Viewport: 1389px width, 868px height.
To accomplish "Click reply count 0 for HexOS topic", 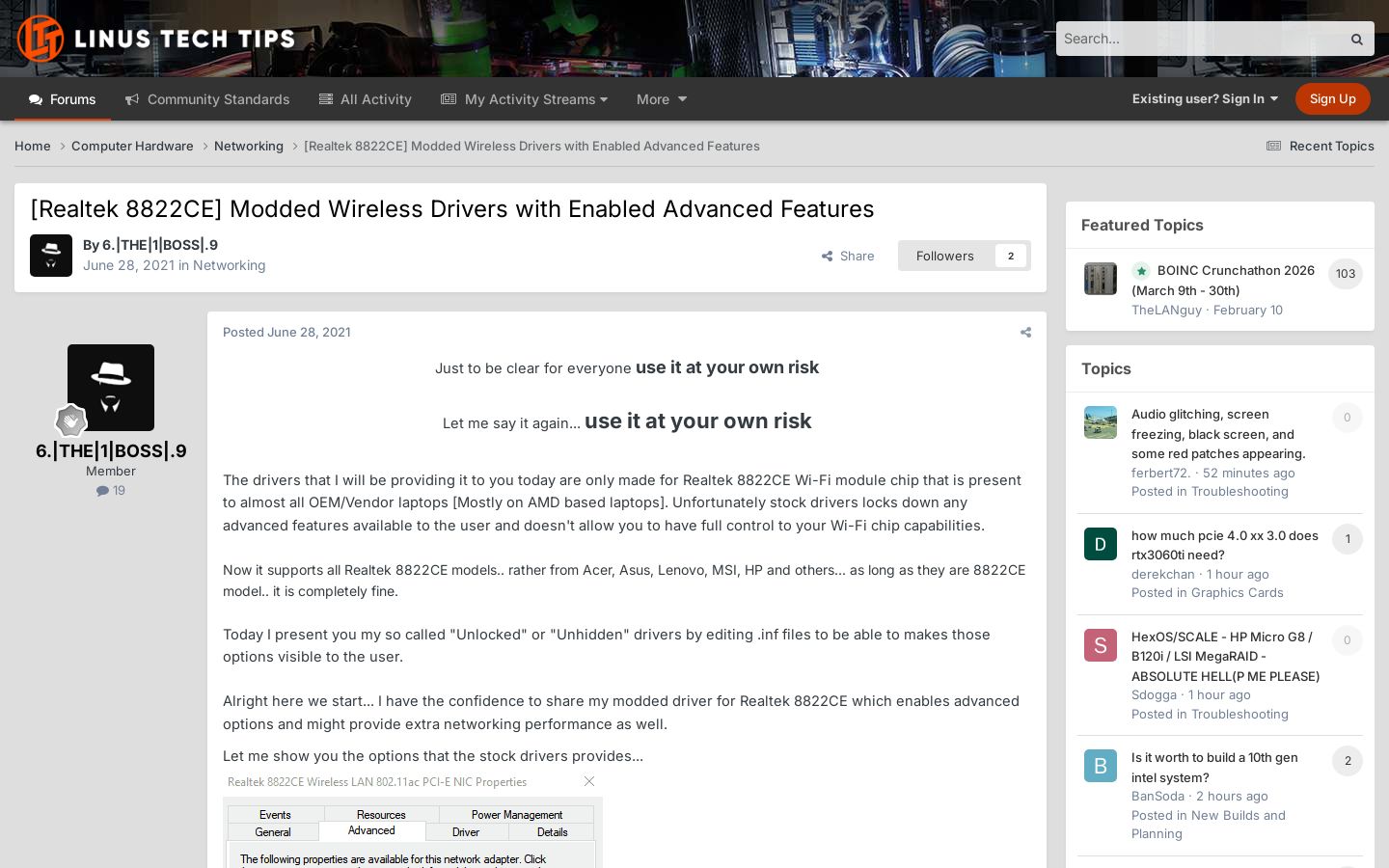I will click(1348, 640).
